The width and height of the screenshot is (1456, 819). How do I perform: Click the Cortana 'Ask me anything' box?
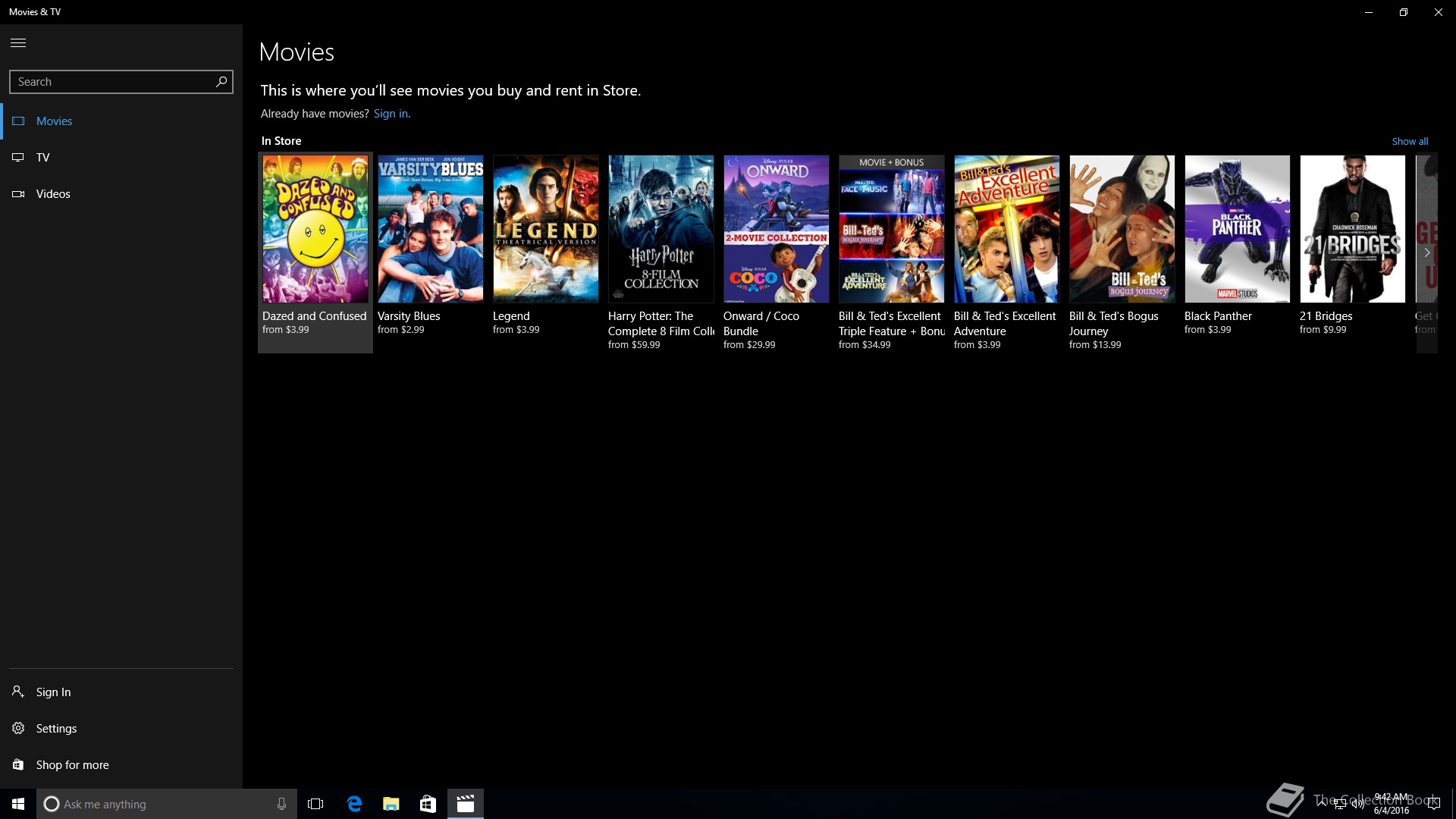coord(167,804)
